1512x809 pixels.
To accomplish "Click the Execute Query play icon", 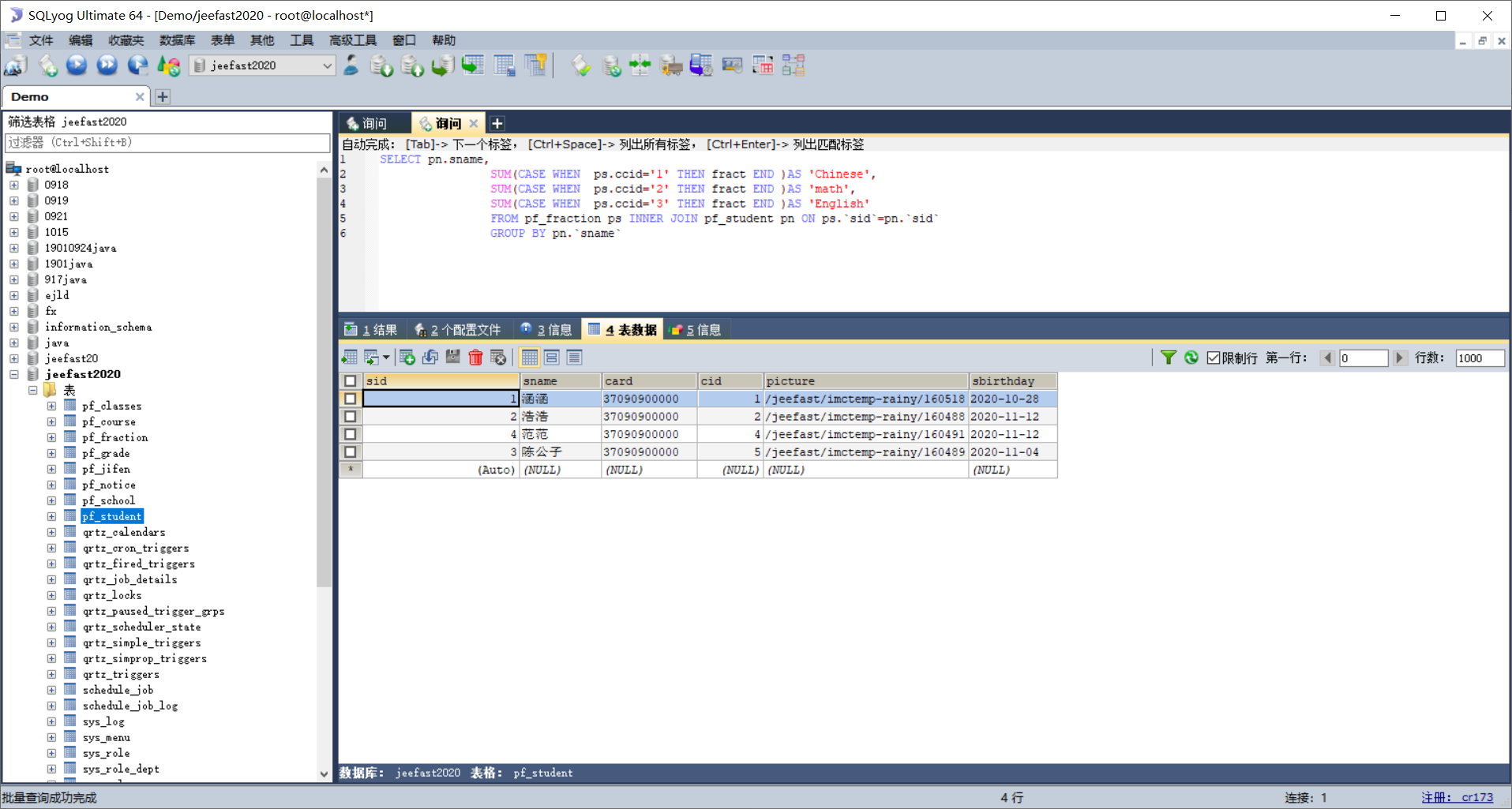I will 77,66.
